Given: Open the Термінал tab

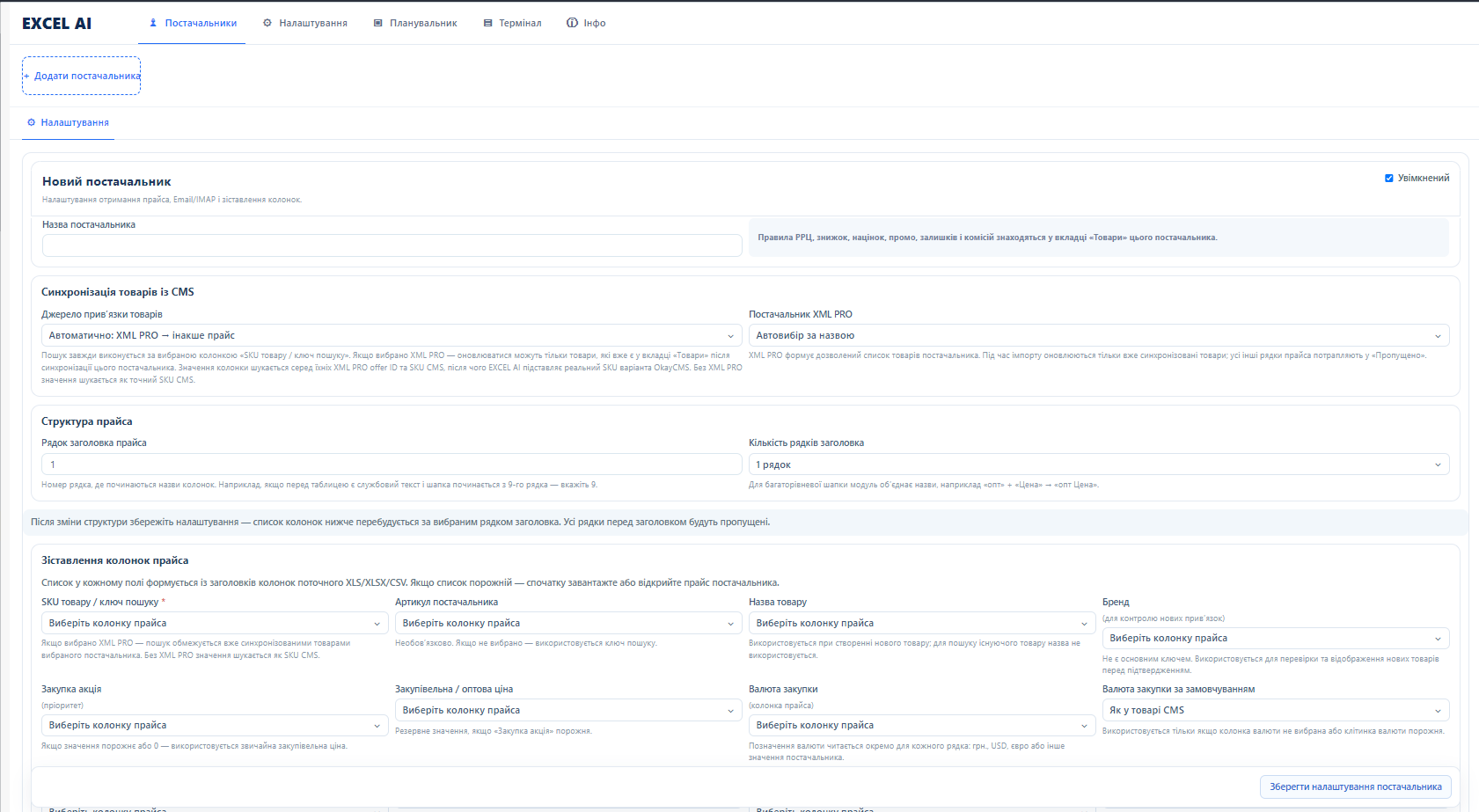Looking at the screenshot, I should 512,23.
